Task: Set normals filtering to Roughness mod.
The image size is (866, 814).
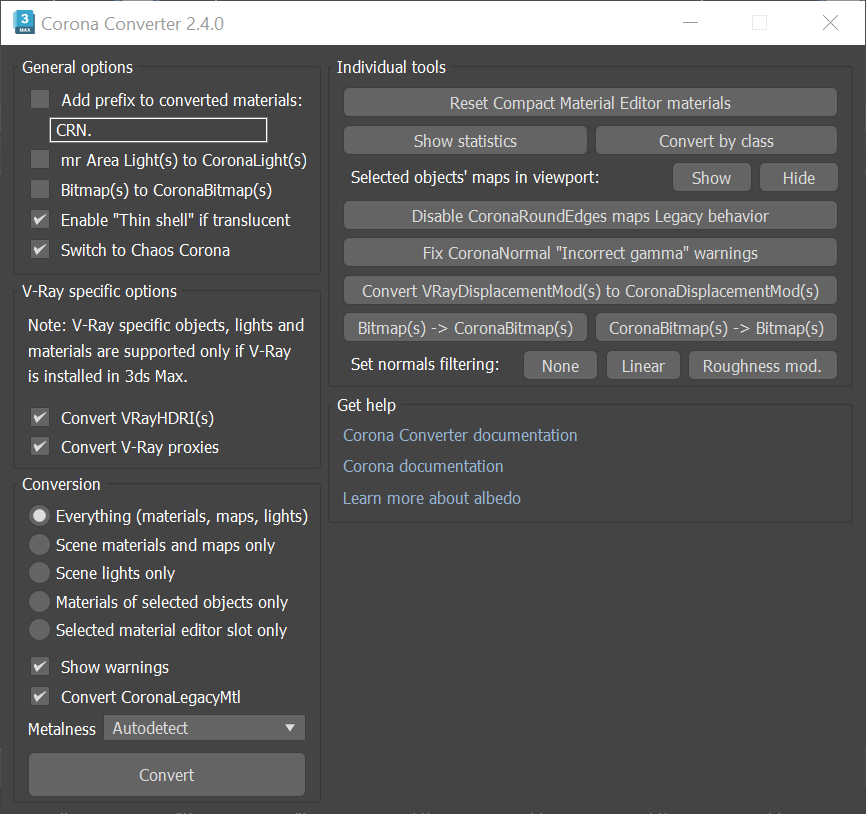Action: pyautogui.click(x=762, y=365)
